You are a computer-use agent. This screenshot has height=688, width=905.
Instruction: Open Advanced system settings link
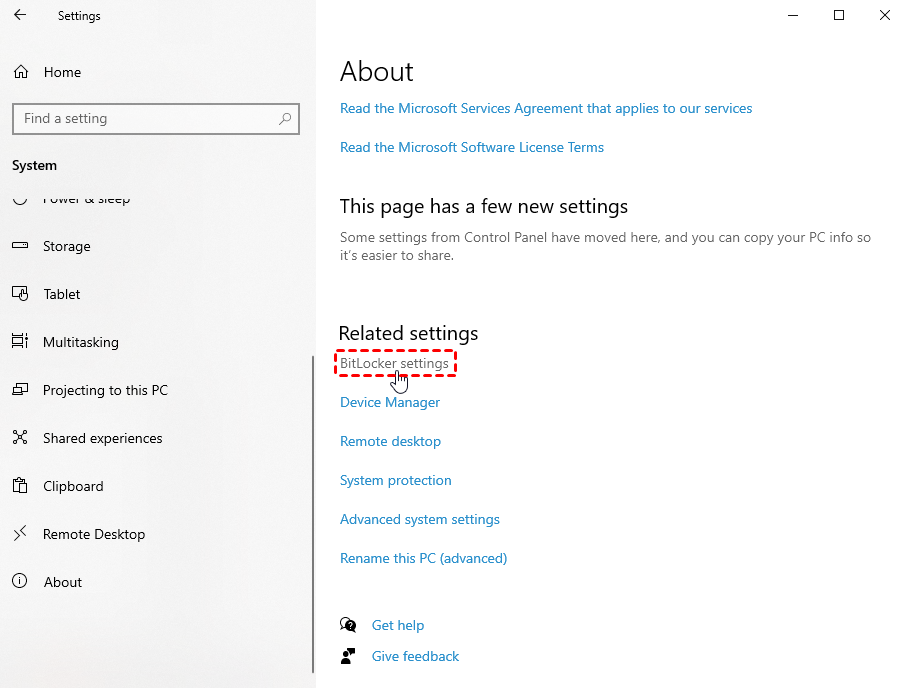tap(419, 519)
